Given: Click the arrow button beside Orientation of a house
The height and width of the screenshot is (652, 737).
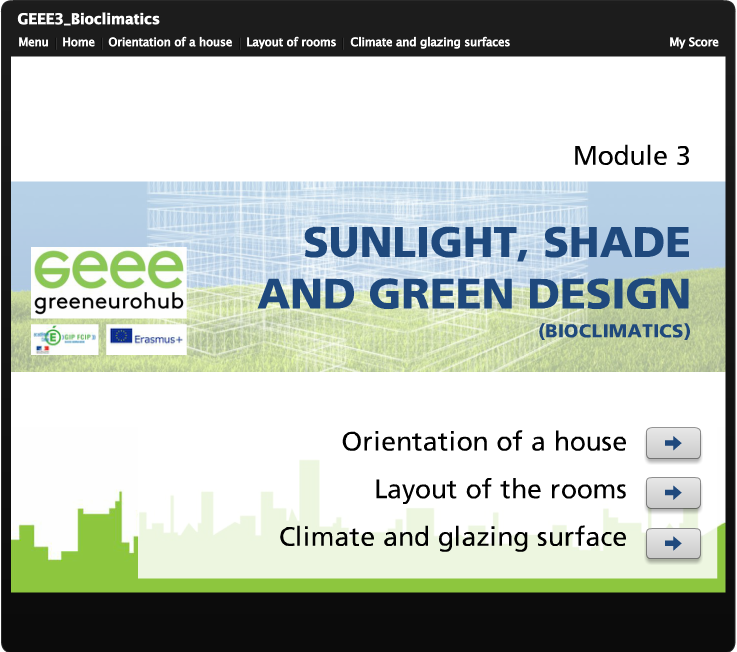Looking at the screenshot, I should (x=673, y=443).
